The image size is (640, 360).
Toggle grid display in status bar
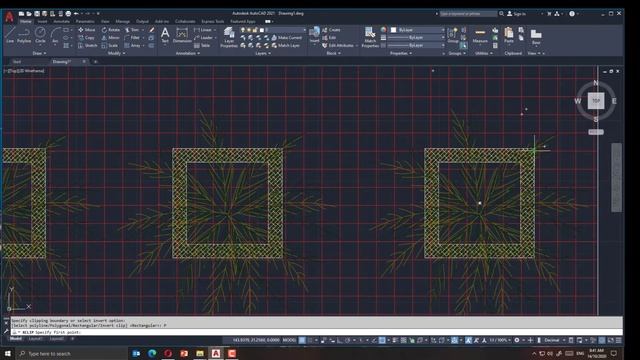click(x=302, y=340)
